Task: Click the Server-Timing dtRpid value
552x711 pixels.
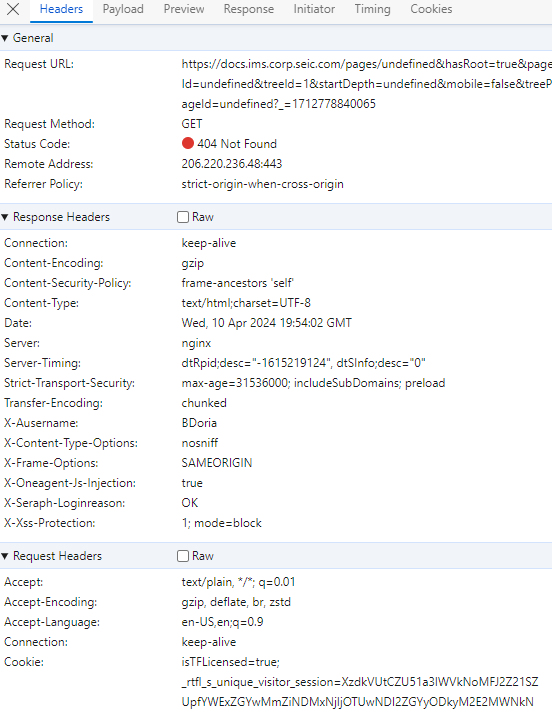Action: click(x=303, y=363)
